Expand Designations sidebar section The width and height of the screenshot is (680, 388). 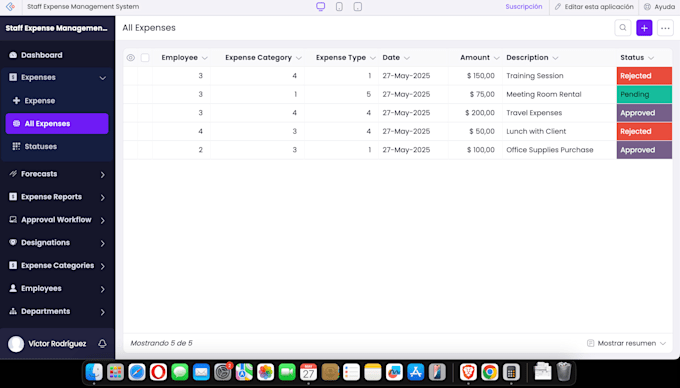point(102,243)
